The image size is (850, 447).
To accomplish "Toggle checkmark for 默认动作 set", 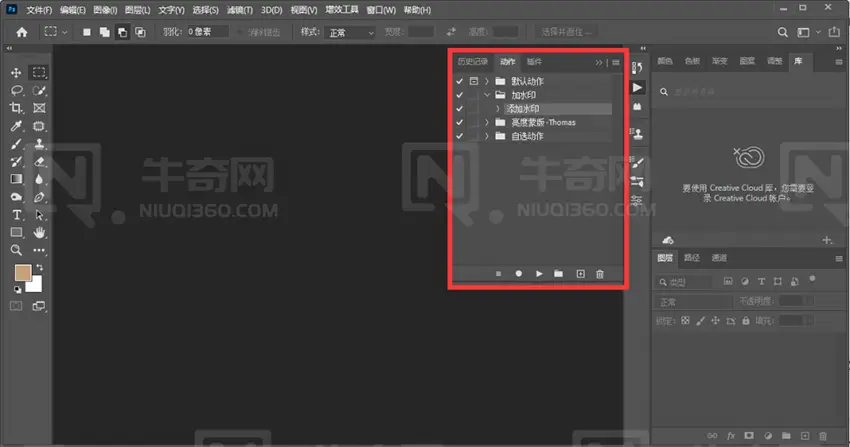I will pyautogui.click(x=460, y=81).
